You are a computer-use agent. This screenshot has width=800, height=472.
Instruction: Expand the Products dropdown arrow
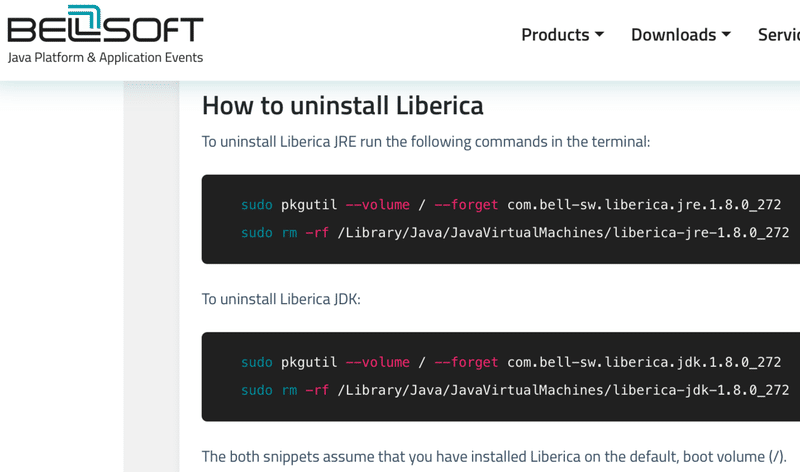coord(599,34)
